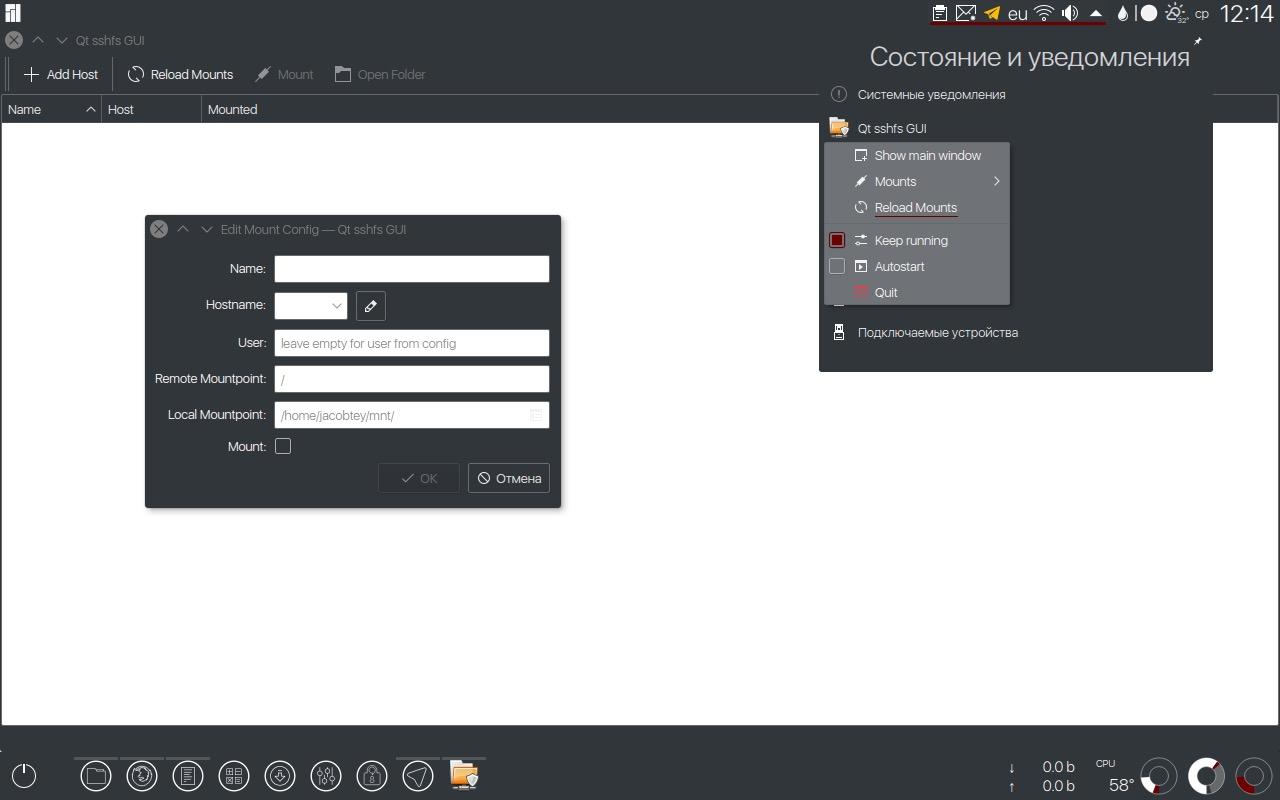
Task: Open the application launcher at top-left
Action: pyautogui.click(x=13, y=13)
